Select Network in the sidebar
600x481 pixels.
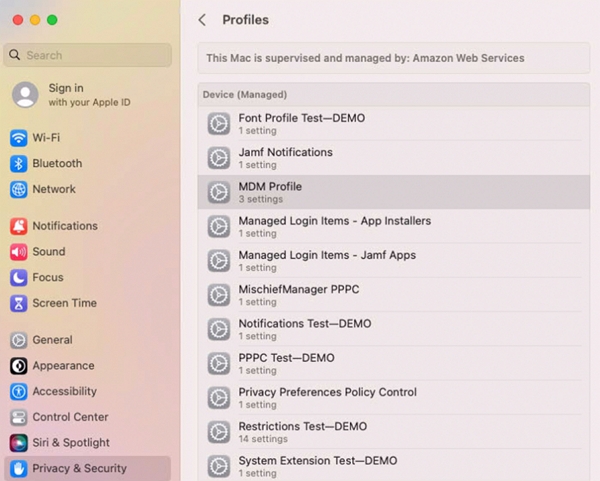(x=54, y=189)
